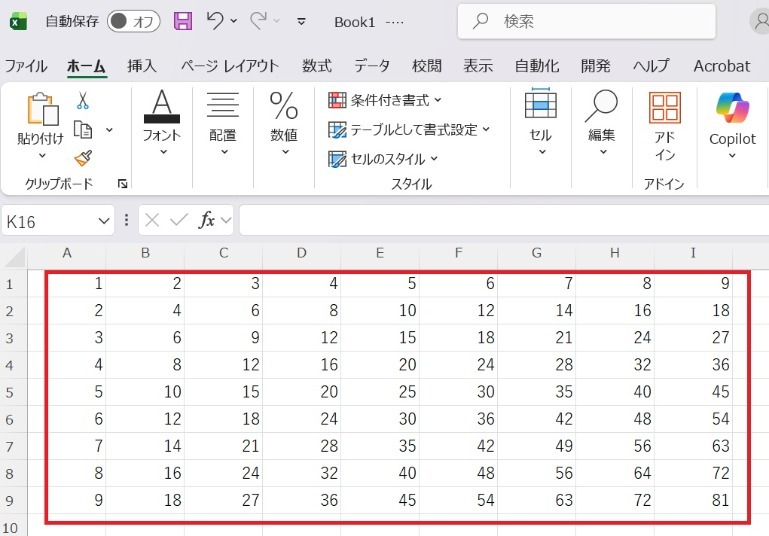Click the Name Box showing K16
769x536 pixels.
pos(49,221)
